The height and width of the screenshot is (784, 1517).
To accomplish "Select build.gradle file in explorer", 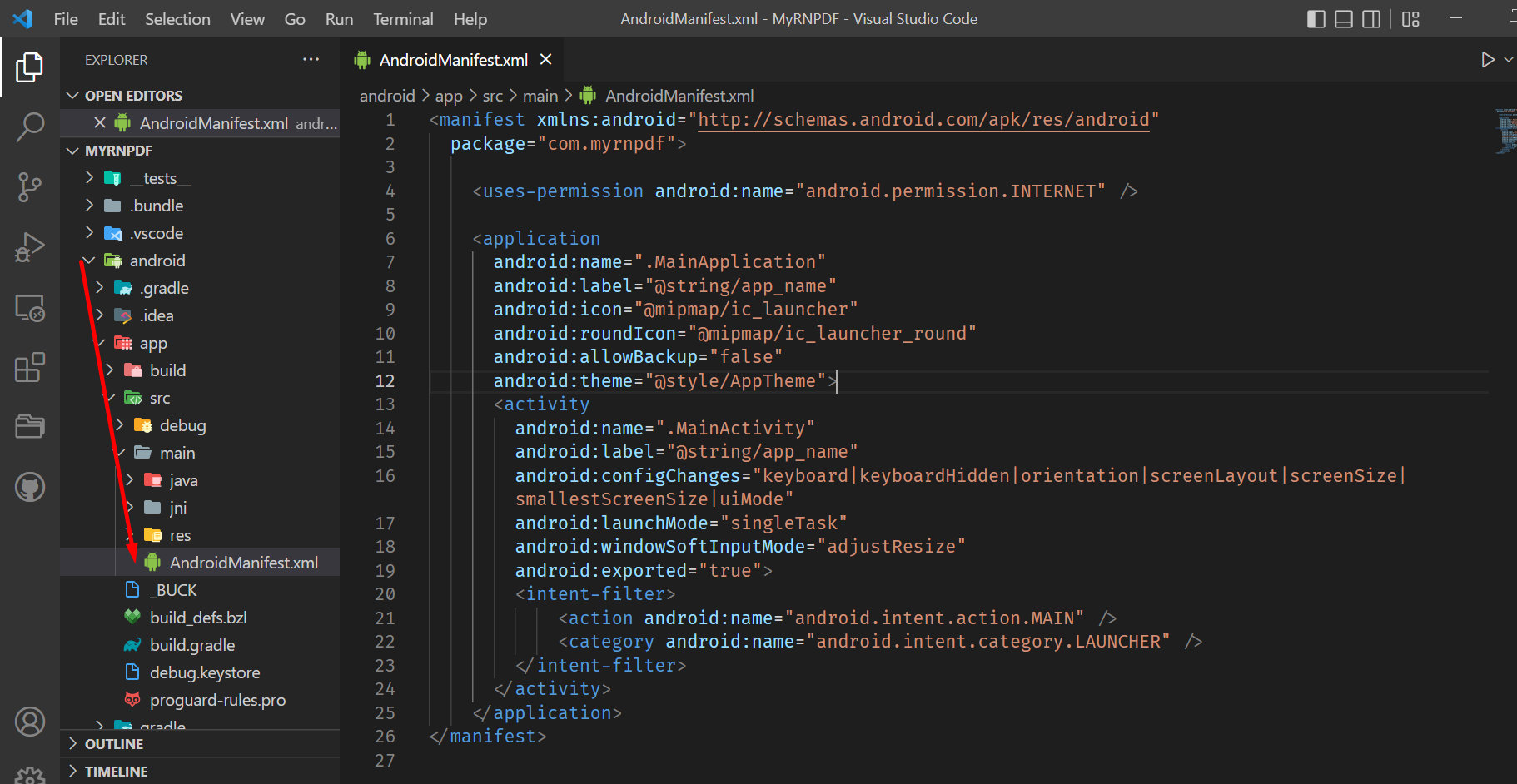I will point(200,645).
